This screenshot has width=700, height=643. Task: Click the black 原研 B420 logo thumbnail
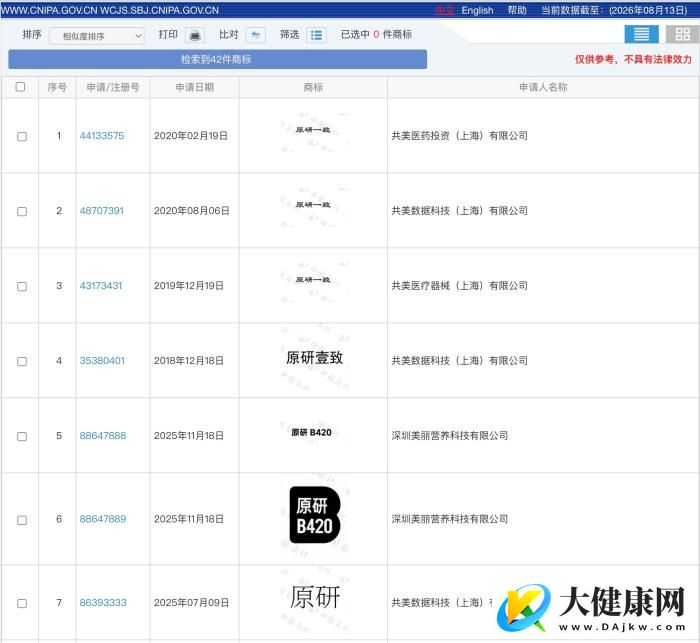(x=315, y=515)
